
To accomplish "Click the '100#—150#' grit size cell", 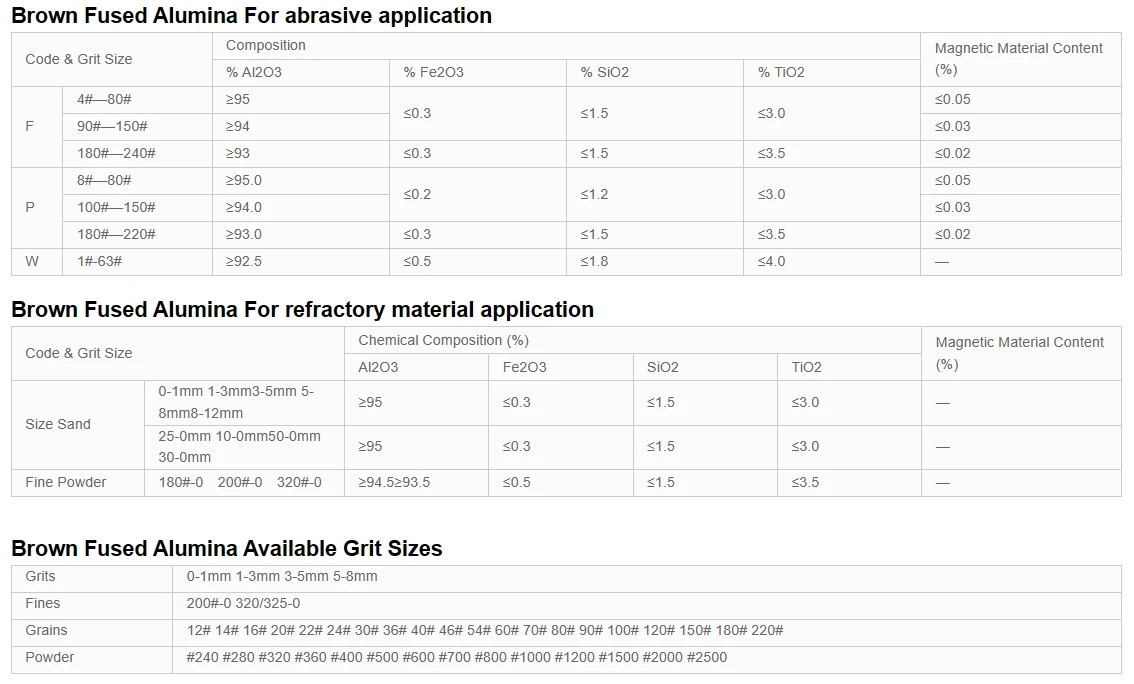I will [x=137, y=208].
